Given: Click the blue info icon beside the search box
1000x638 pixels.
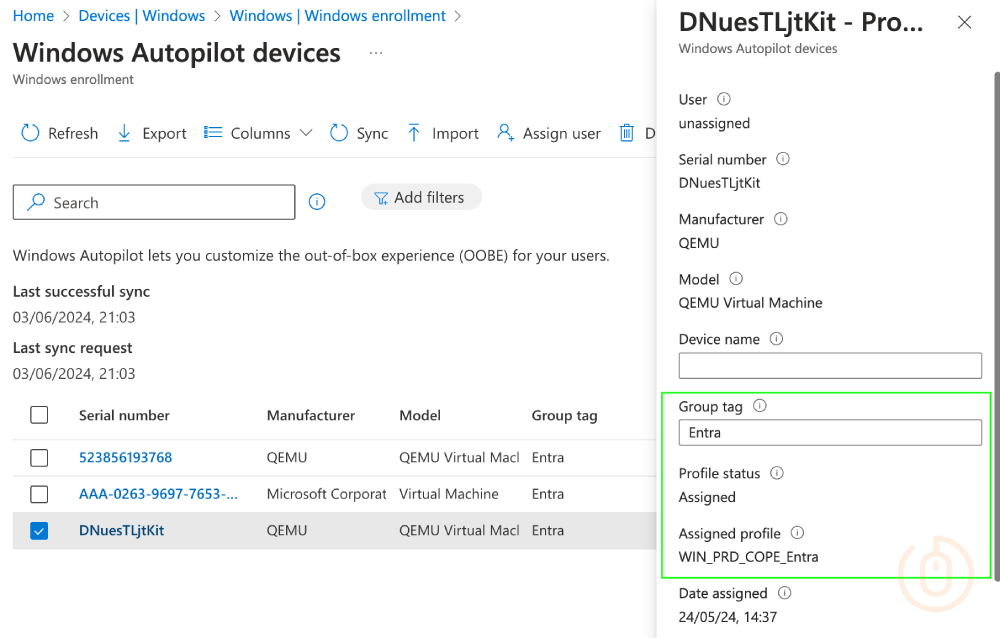Looking at the screenshot, I should 317,201.
